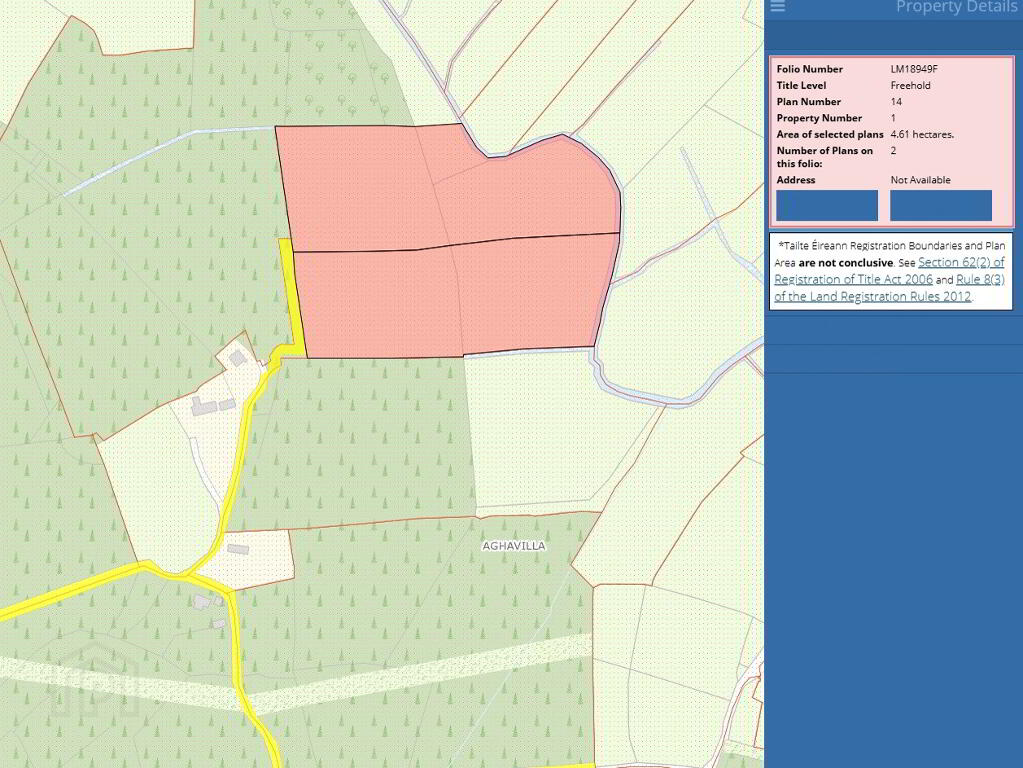Click the grey building above road's north end

[x=238, y=357]
